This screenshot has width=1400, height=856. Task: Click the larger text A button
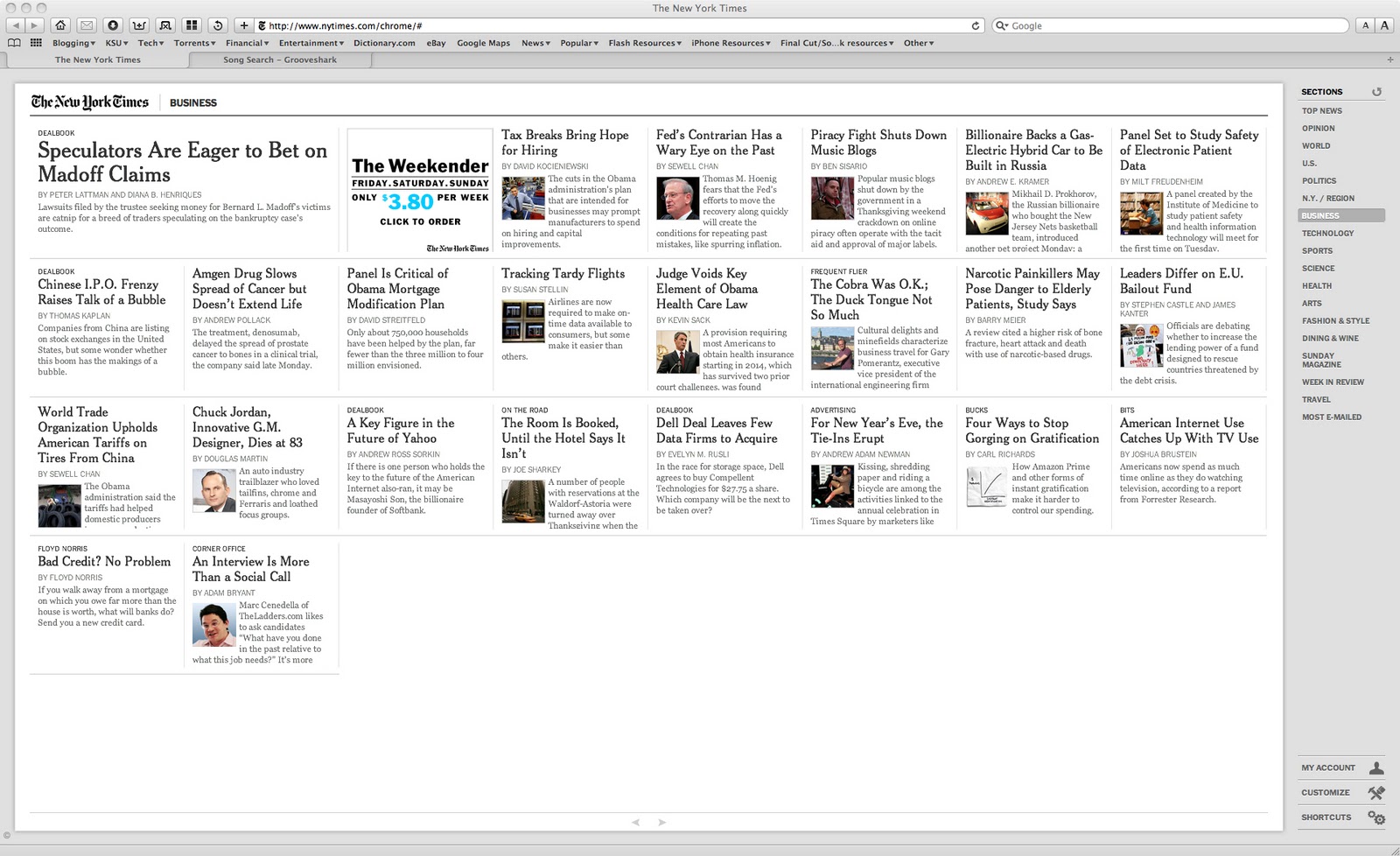point(1384,25)
